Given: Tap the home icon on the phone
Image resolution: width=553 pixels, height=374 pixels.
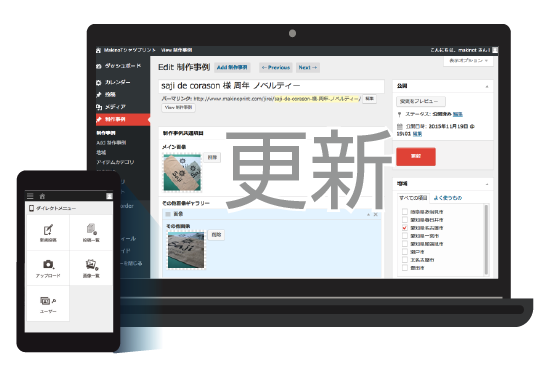Looking at the screenshot, I should [42, 196].
